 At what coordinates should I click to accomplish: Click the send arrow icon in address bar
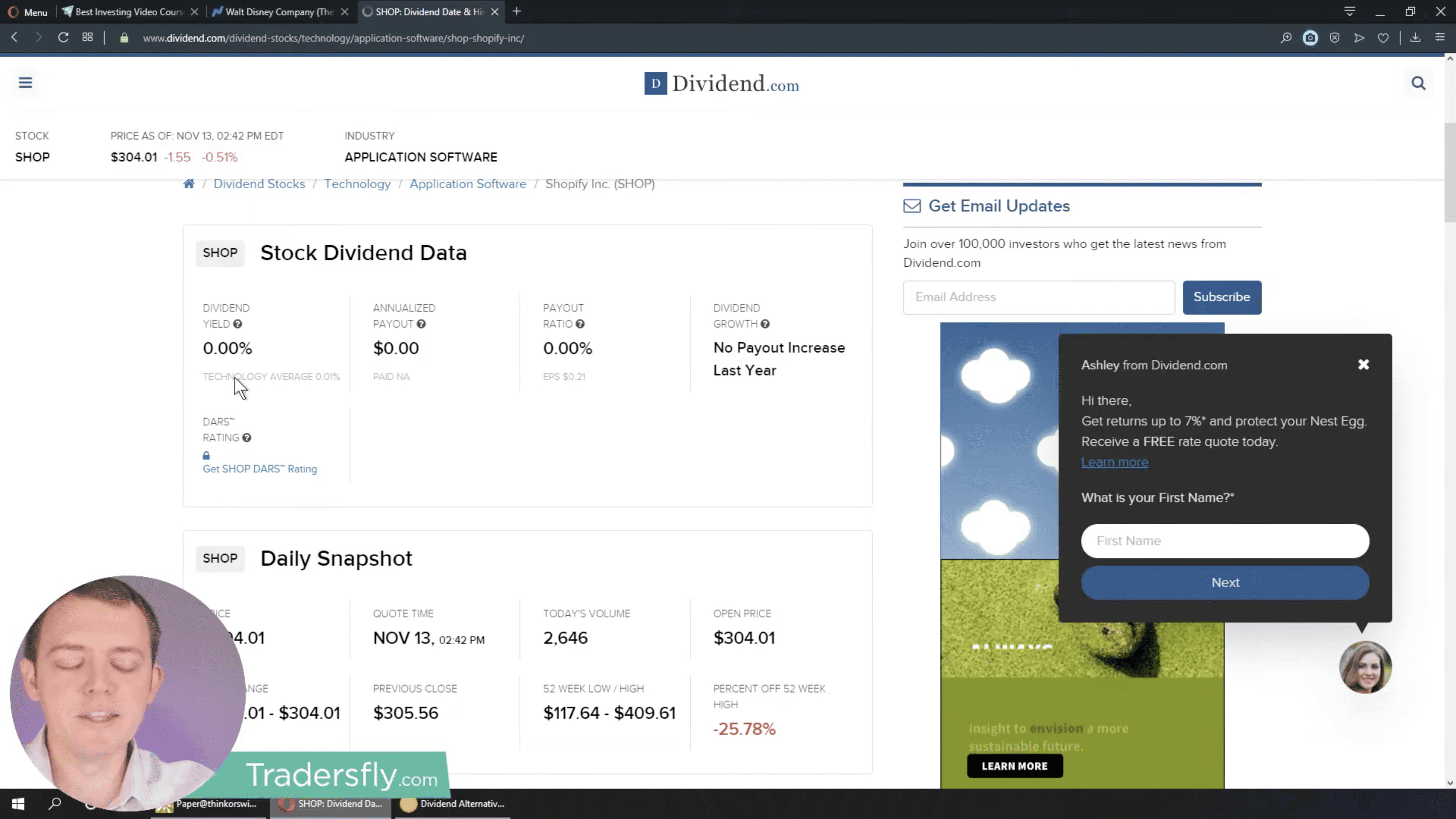coord(1359,38)
